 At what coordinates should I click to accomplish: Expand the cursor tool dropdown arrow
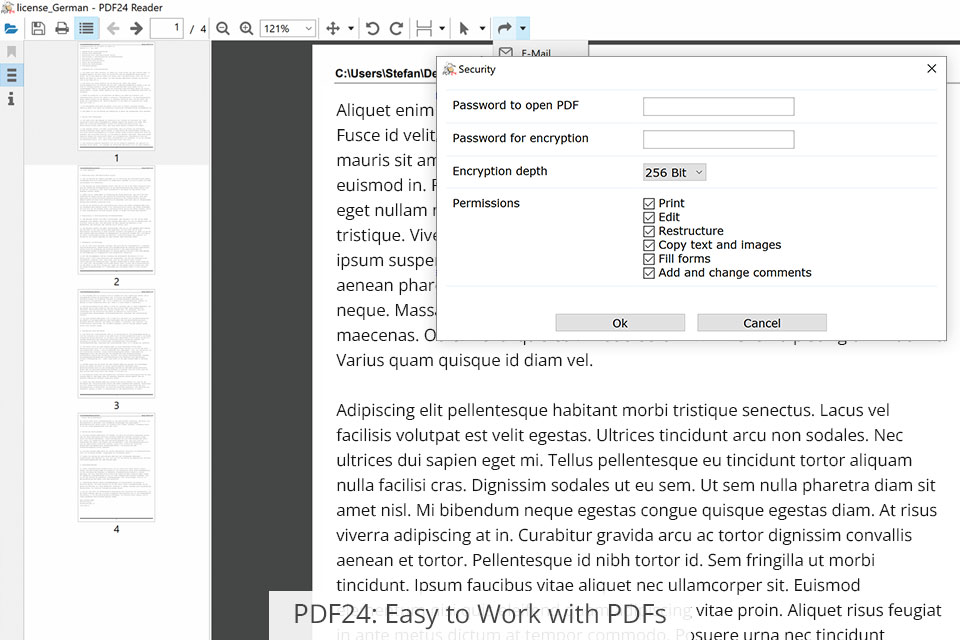(482, 29)
